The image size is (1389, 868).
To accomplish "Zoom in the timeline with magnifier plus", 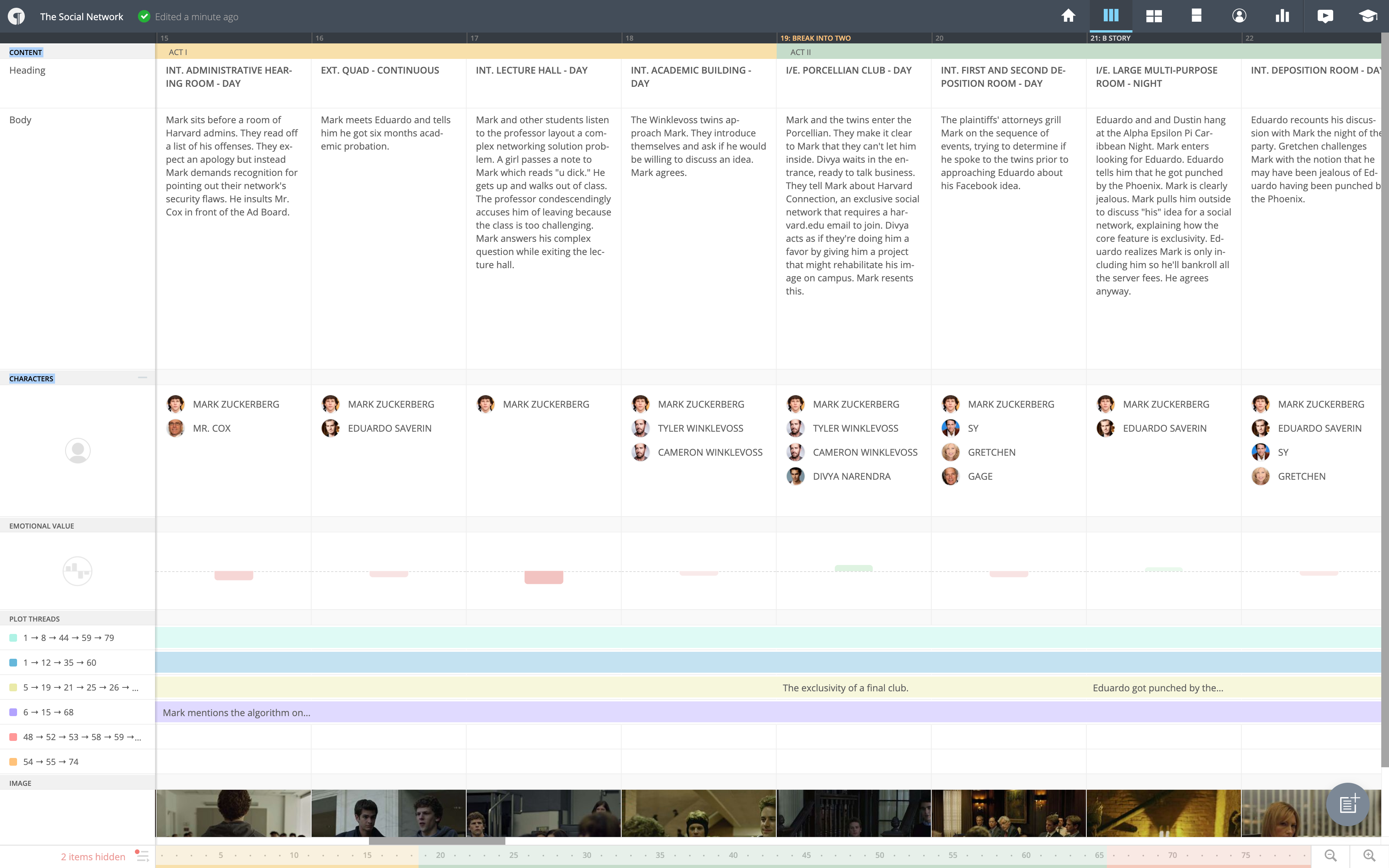I will [1370, 856].
